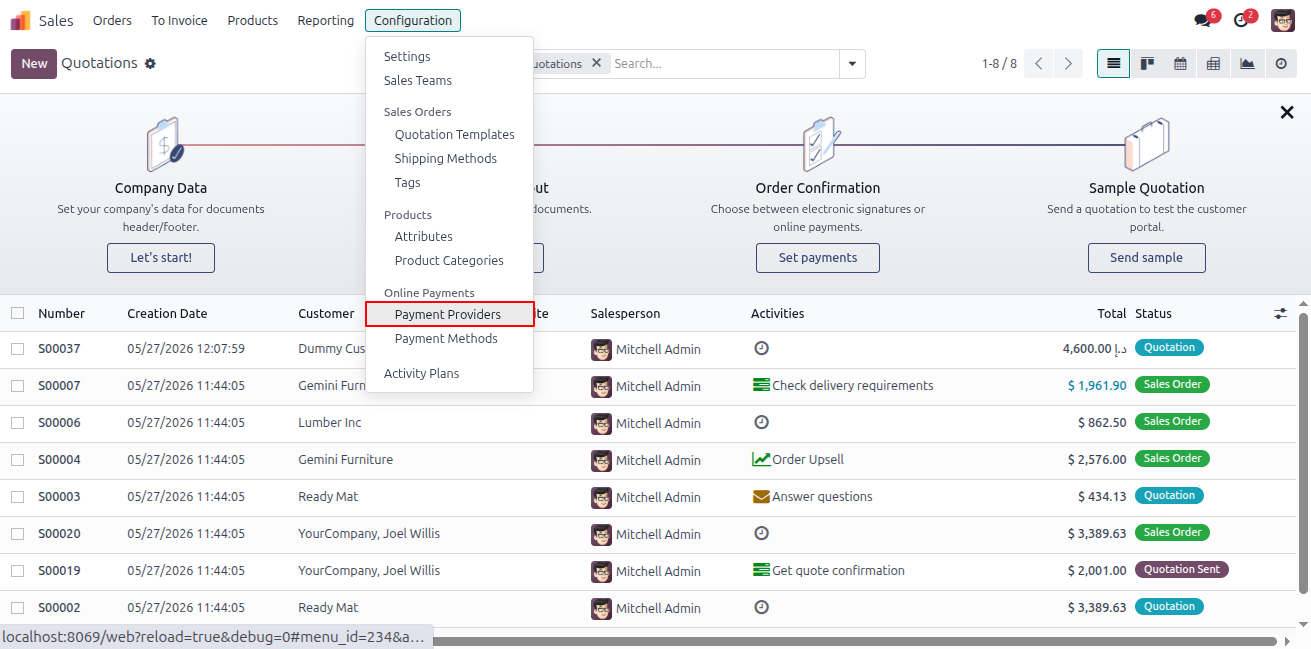Toggle the select-all header checkbox
The height and width of the screenshot is (649, 1311).
coord(17,313)
